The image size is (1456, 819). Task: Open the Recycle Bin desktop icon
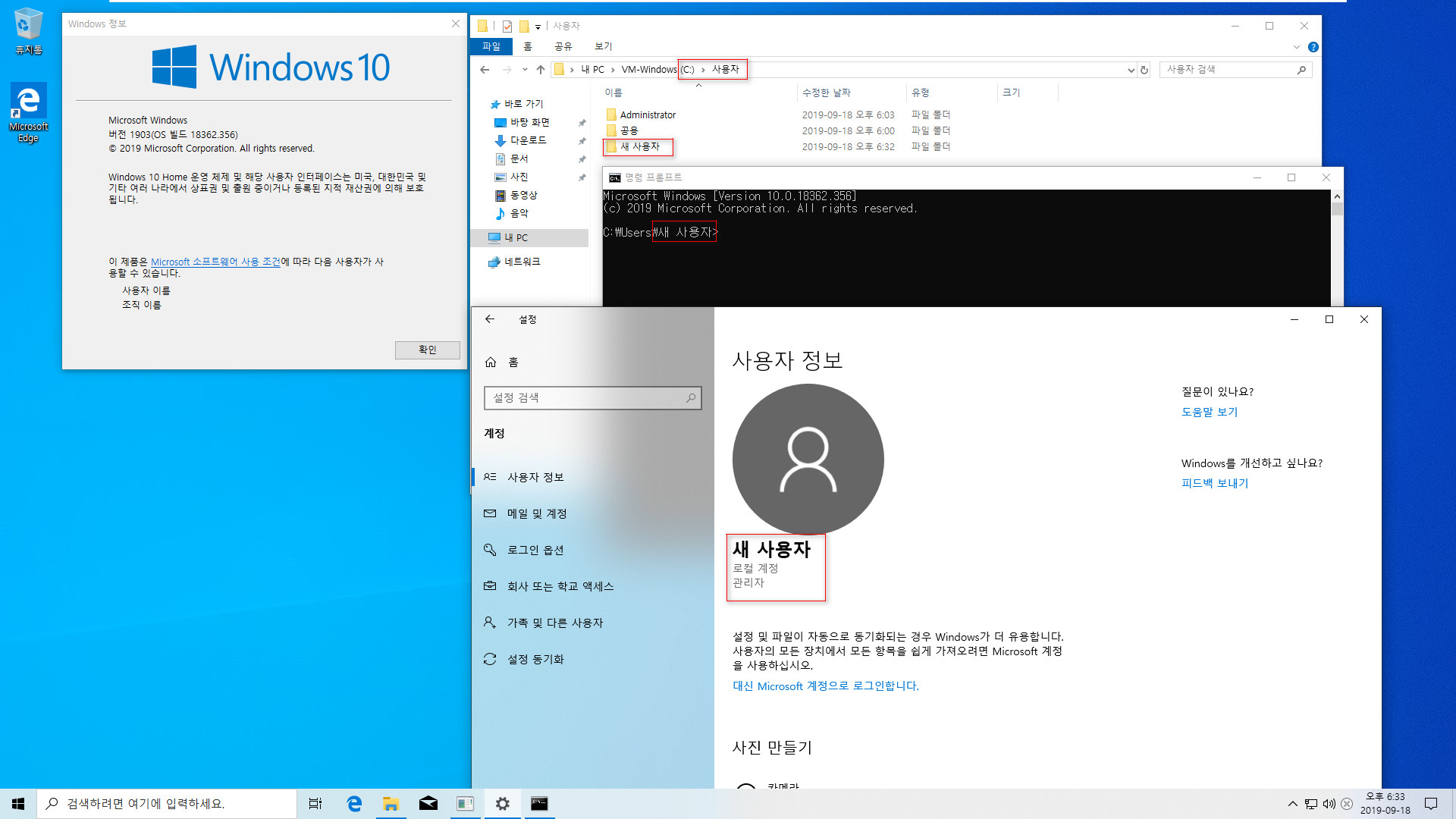(x=28, y=31)
